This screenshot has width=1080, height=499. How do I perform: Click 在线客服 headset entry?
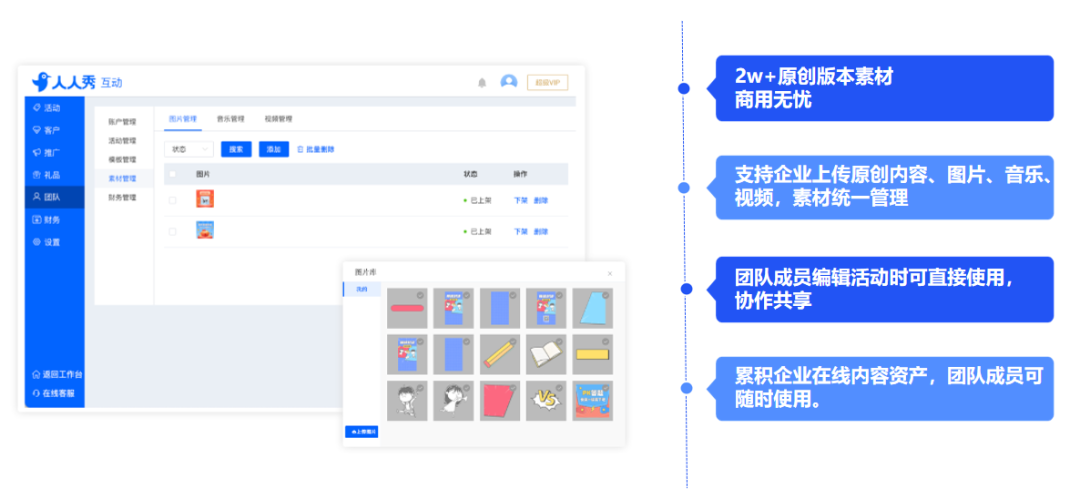[54, 394]
